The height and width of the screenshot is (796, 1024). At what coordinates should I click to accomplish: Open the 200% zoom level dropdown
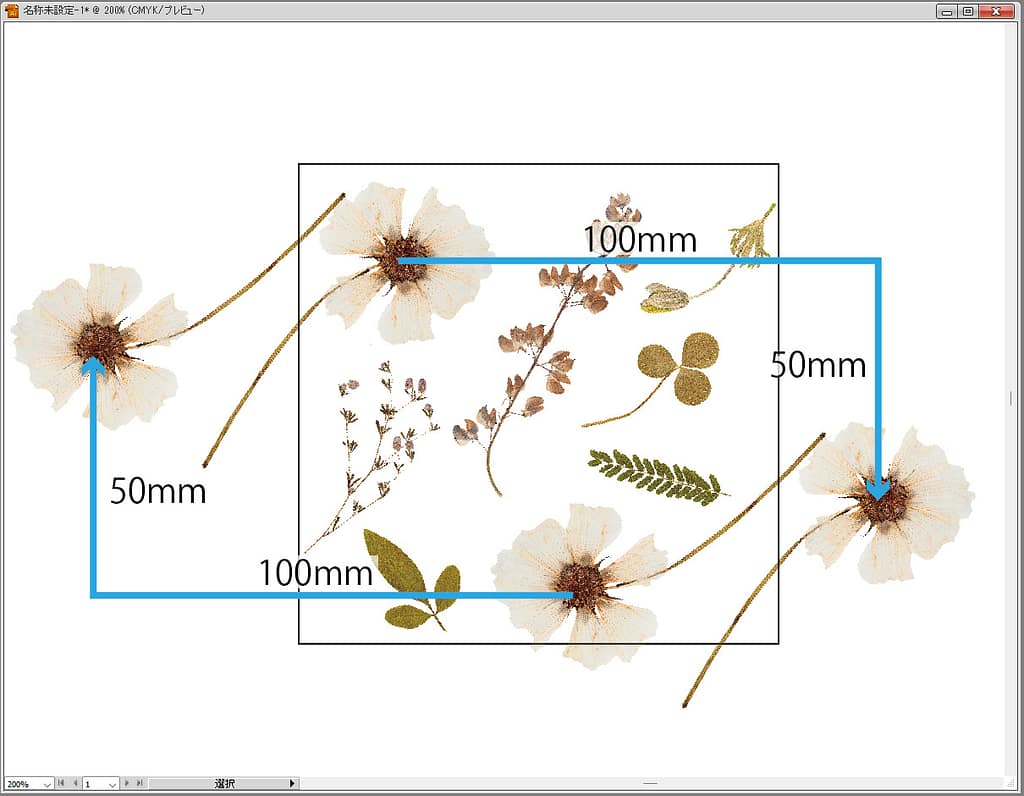(46, 784)
